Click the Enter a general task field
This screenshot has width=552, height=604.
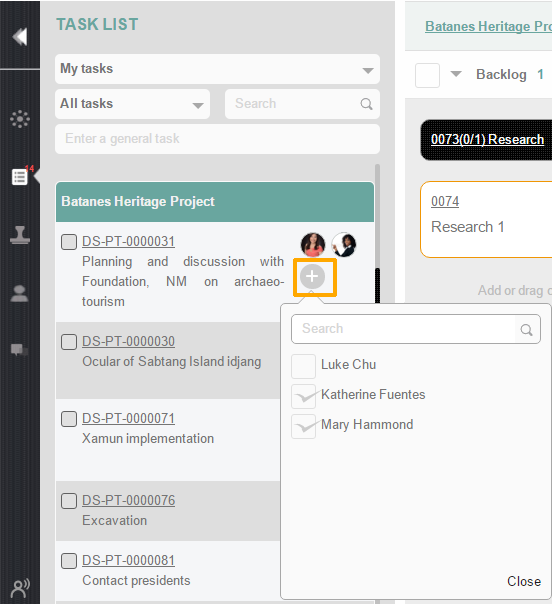pyautogui.click(x=218, y=139)
